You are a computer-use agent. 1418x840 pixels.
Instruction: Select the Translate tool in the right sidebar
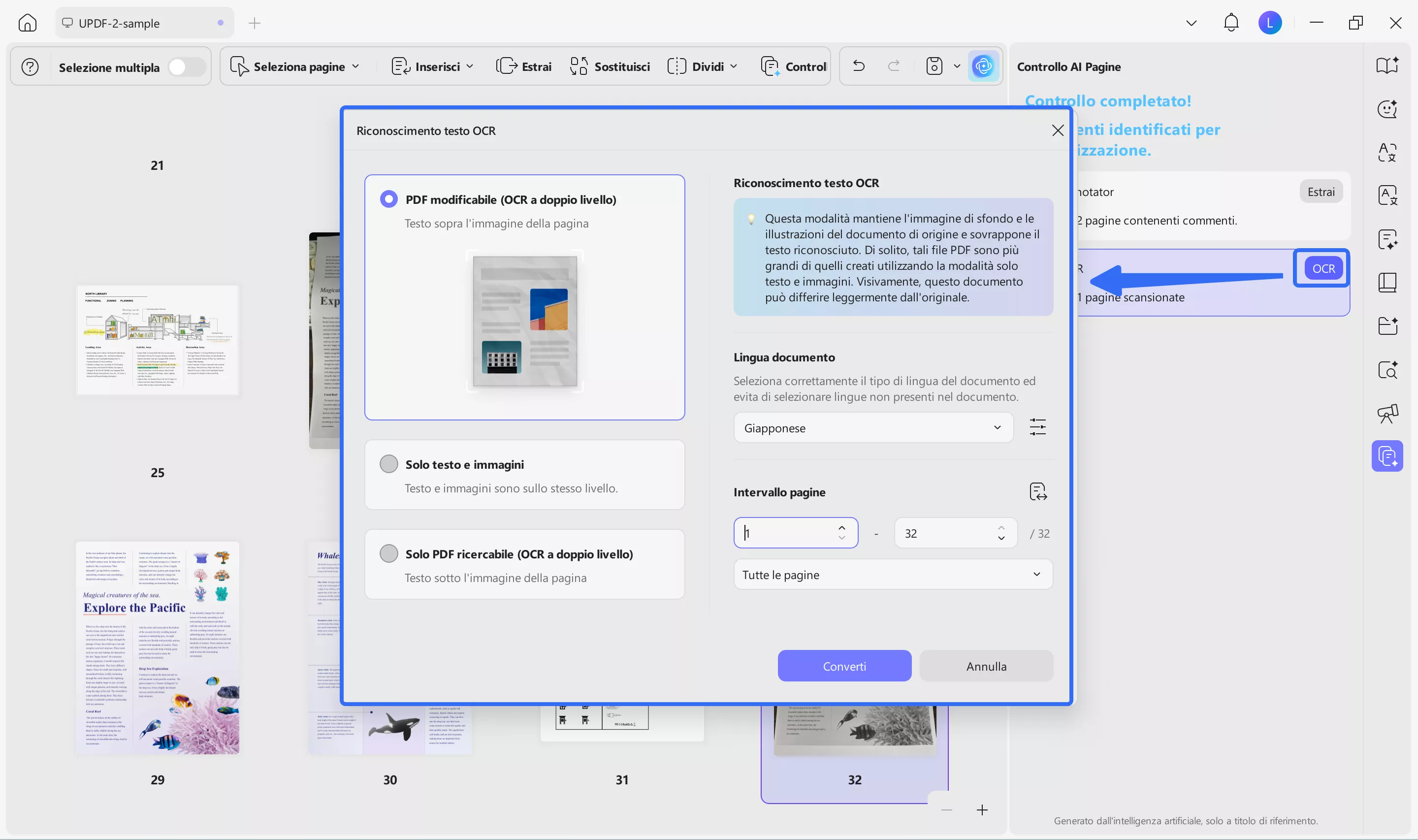click(x=1387, y=195)
